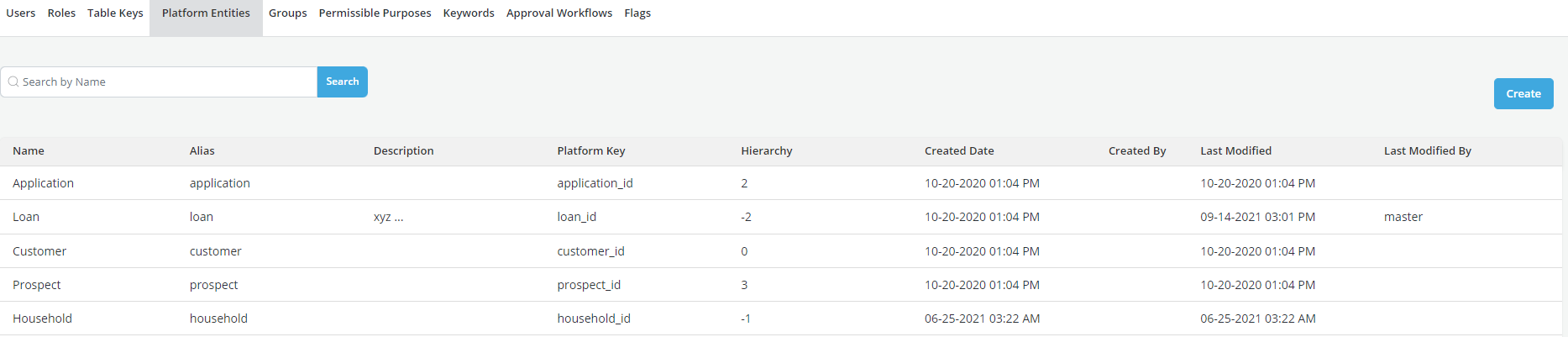Click the magnifier icon in search field
Image resolution: width=1568 pixels, height=337 pixels.
(13, 82)
